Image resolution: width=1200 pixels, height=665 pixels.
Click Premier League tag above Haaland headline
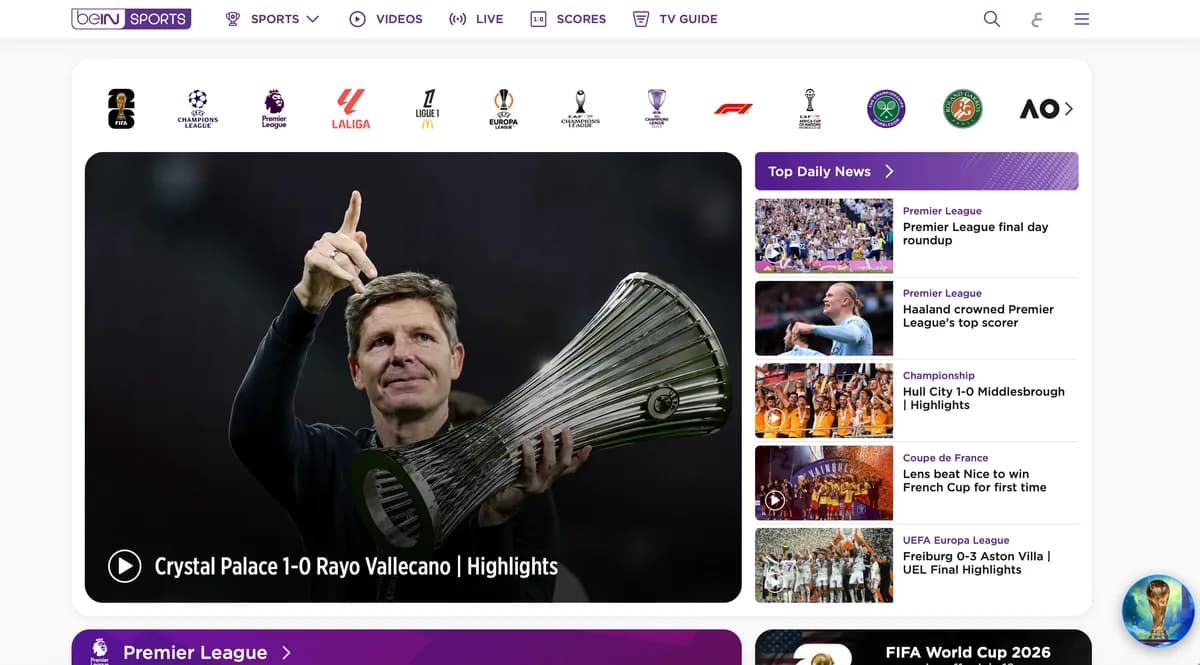(942, 293)
